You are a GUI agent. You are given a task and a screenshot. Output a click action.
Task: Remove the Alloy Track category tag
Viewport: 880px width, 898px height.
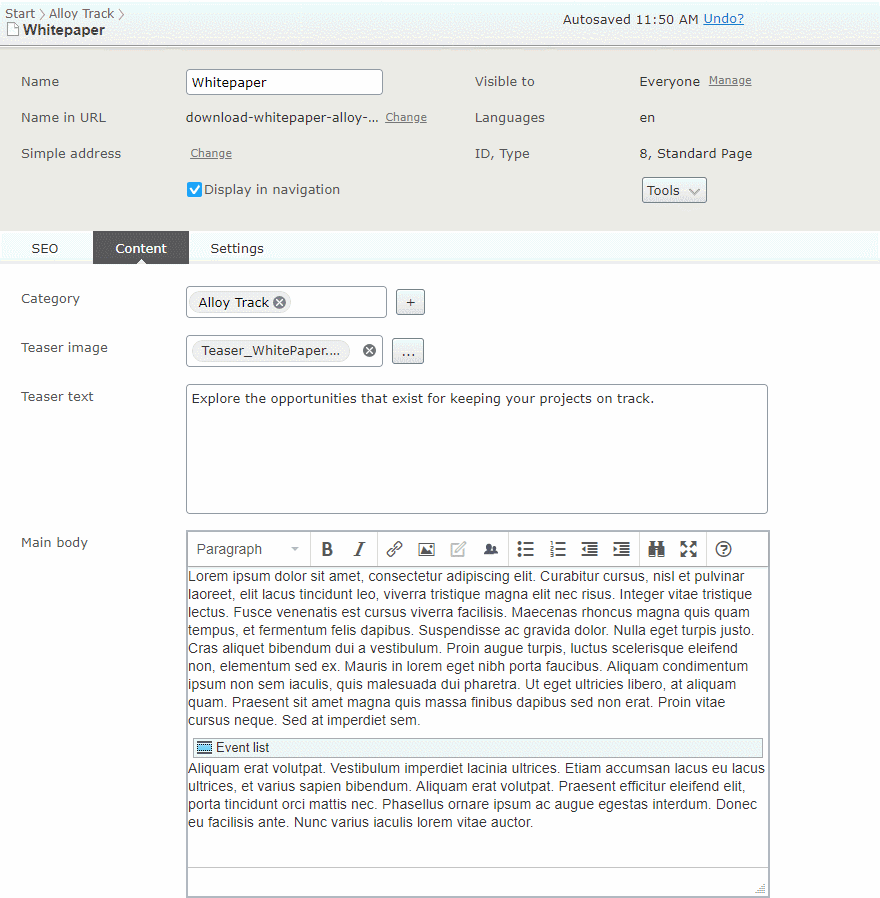pos(280,302)
